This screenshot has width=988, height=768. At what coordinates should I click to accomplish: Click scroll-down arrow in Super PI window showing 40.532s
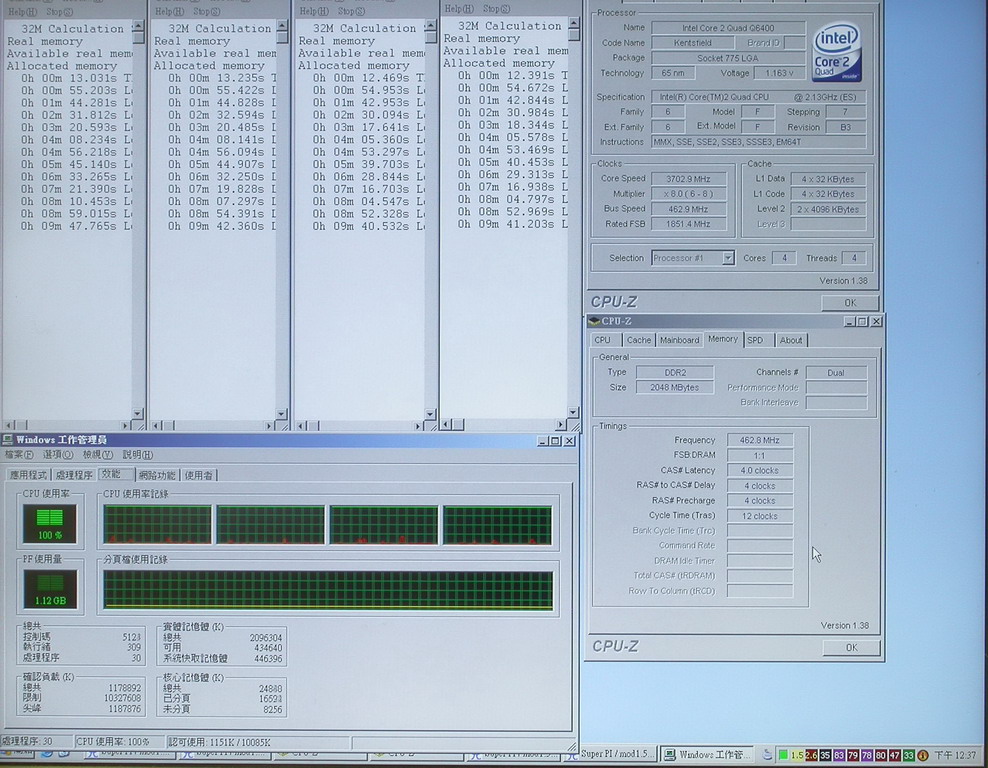tap(430, 414)
